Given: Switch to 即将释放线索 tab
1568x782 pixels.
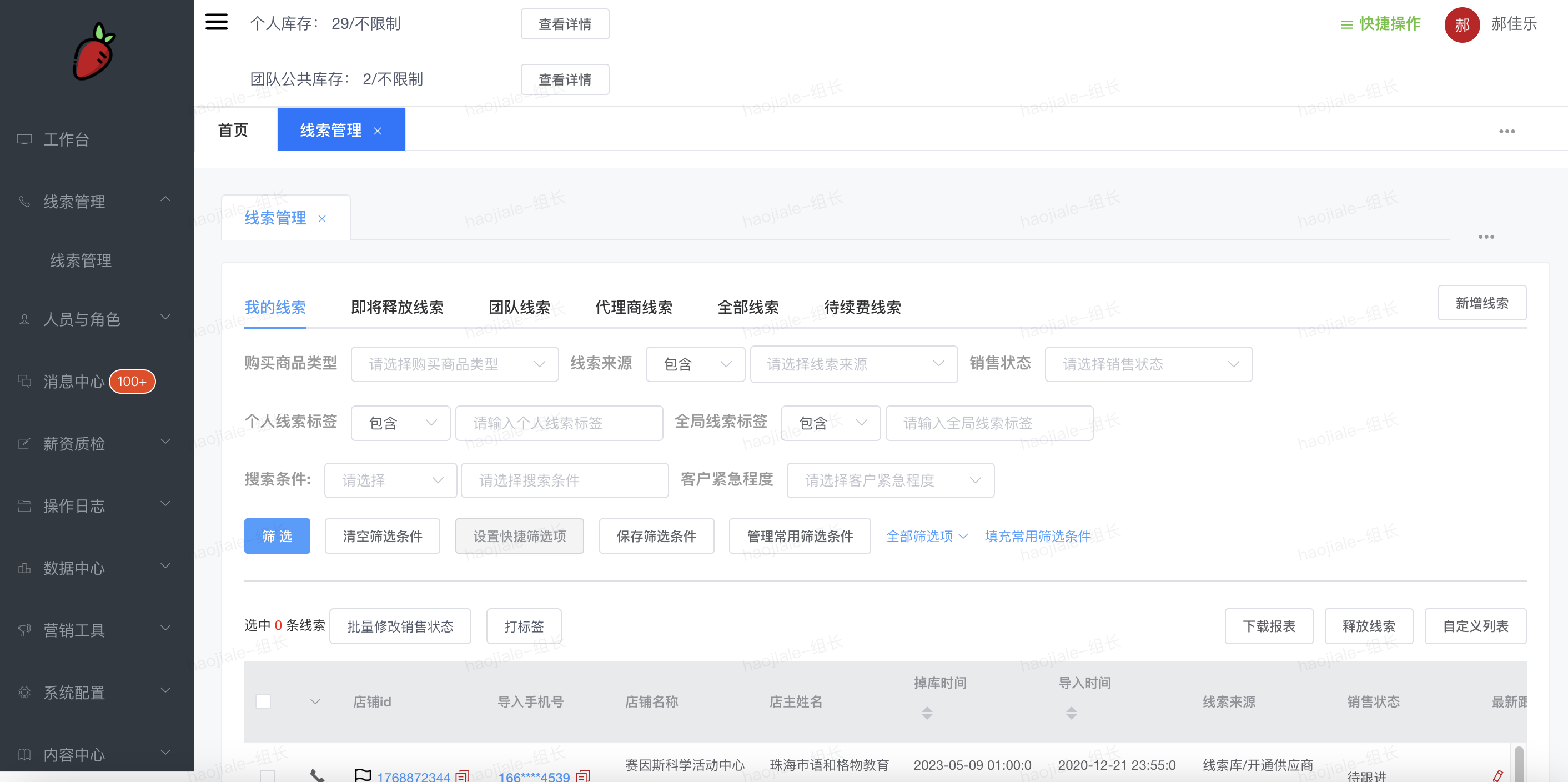Looking at the screenshot, I should (x=397, y=307).
